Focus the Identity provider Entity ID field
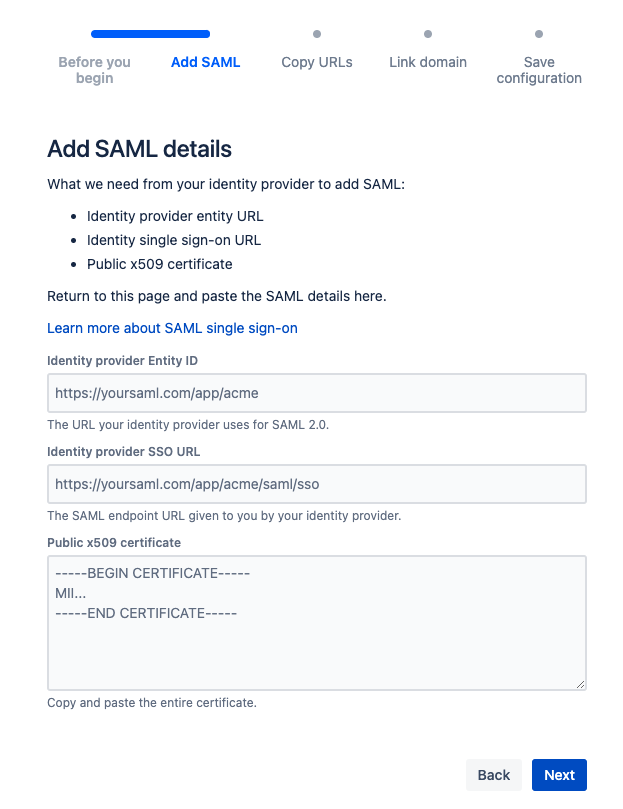Image resolution: width=623 pixels, height=809 pixels. coord(316,394)
